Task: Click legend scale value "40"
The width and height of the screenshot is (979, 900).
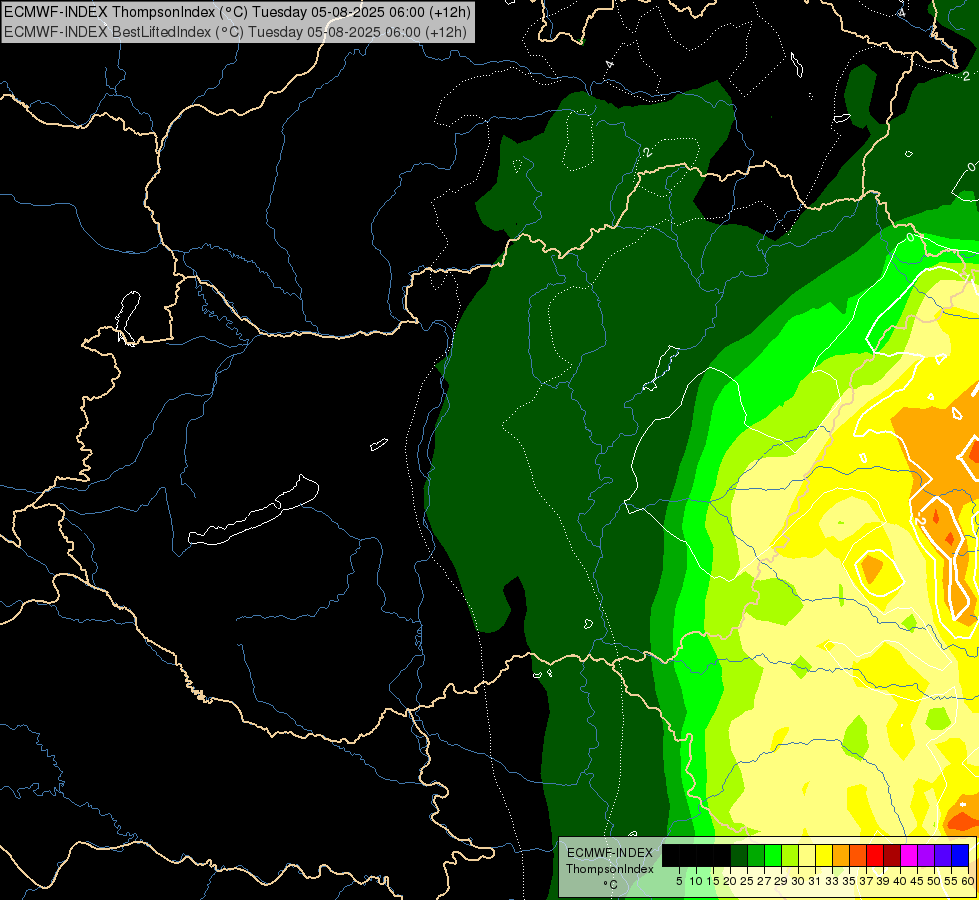Action: [900, 881]
